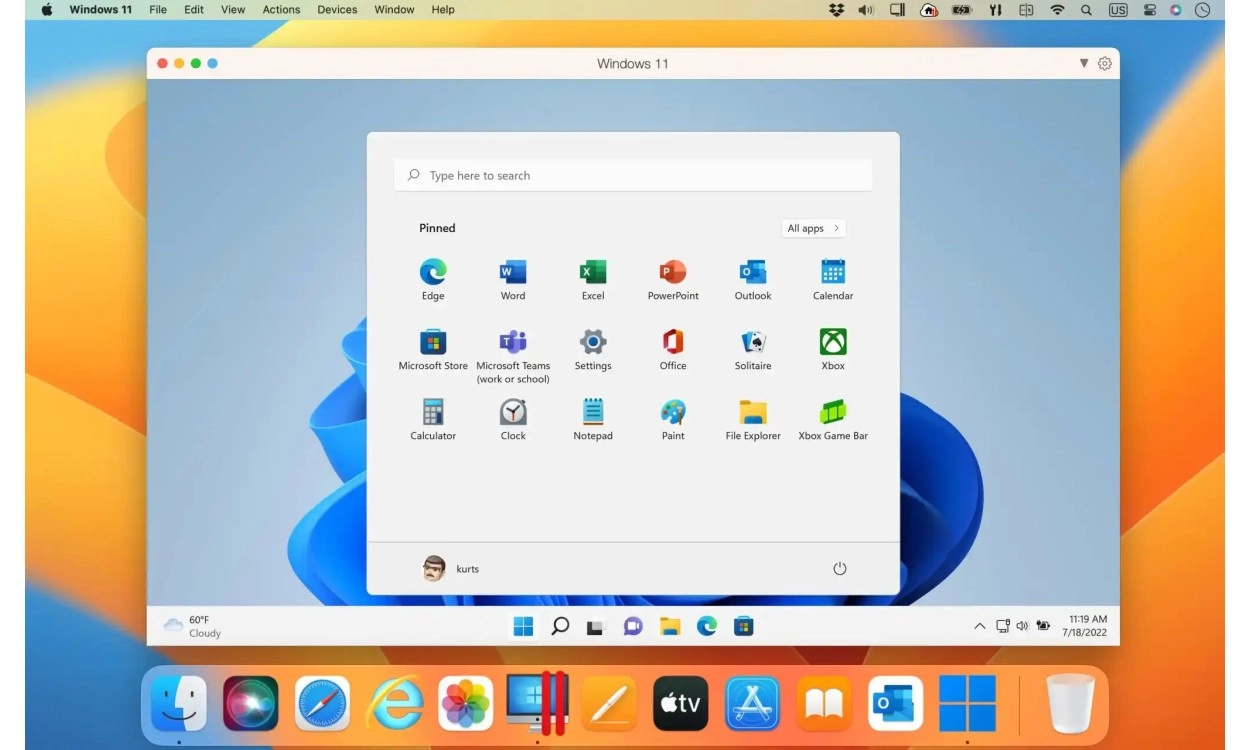Open the Windows 11 application menu

pyautogui.click(x=100, y=10)
